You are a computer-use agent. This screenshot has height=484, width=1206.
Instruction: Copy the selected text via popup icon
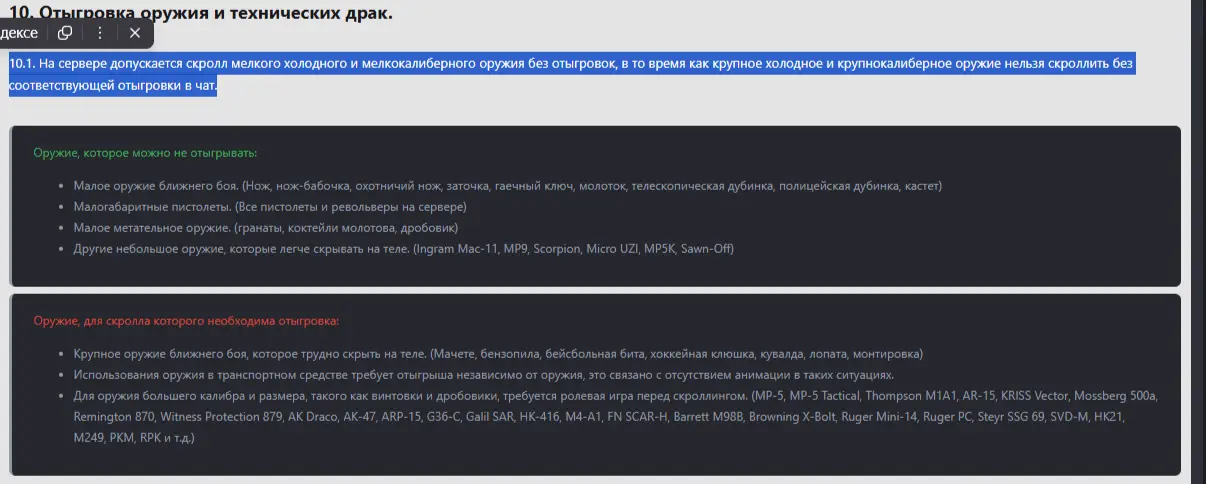[65, 33]
